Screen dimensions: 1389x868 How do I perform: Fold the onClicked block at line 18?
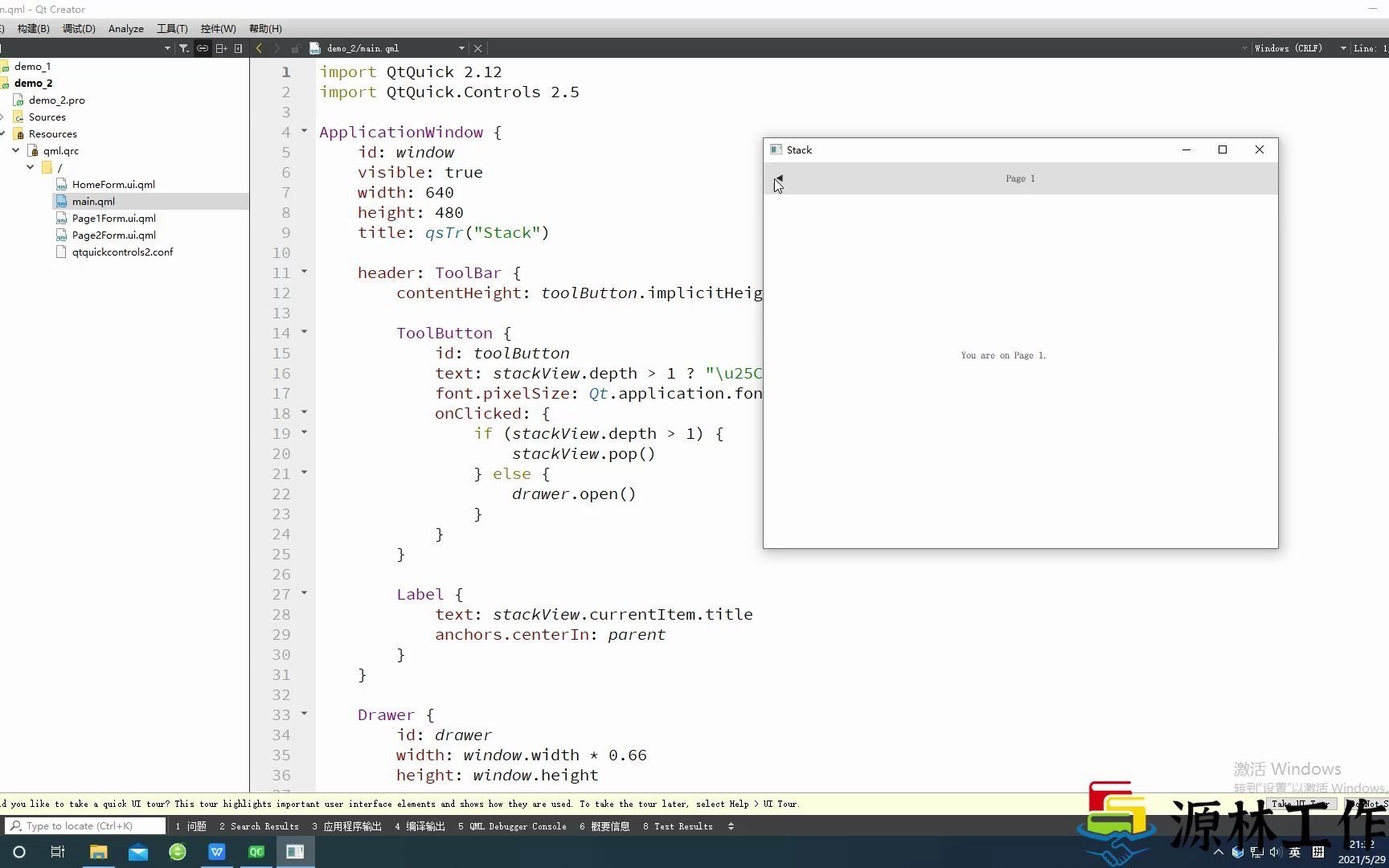tap(305, 412)
